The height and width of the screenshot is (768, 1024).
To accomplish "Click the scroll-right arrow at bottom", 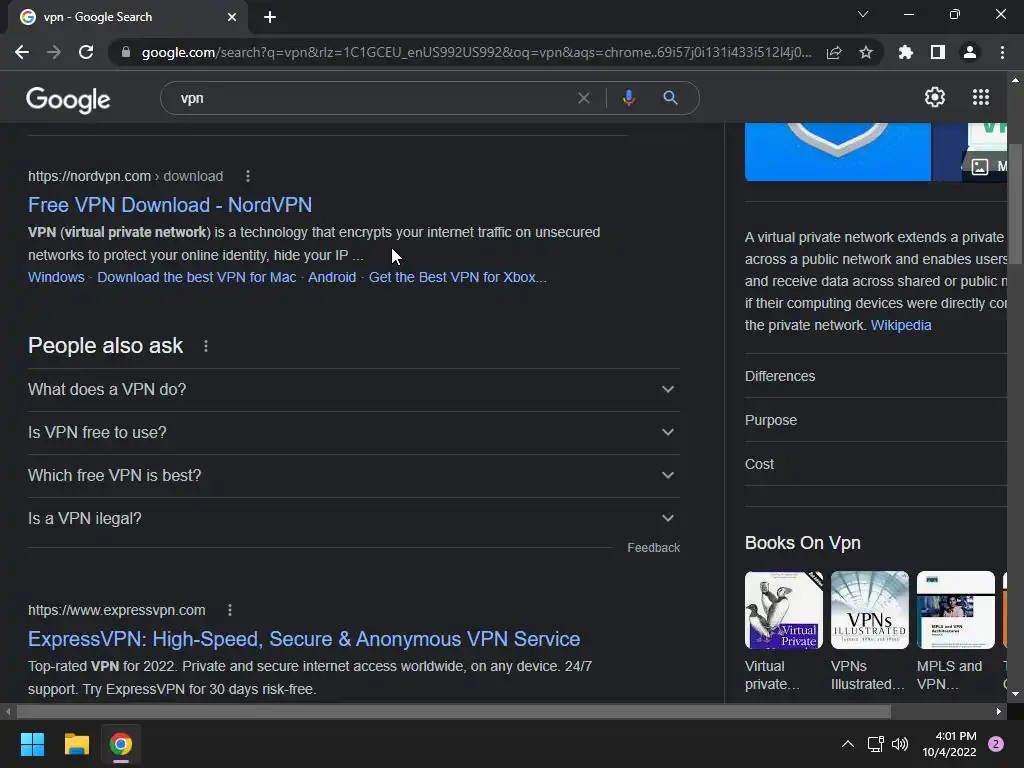I will click(x=999, y=711).
